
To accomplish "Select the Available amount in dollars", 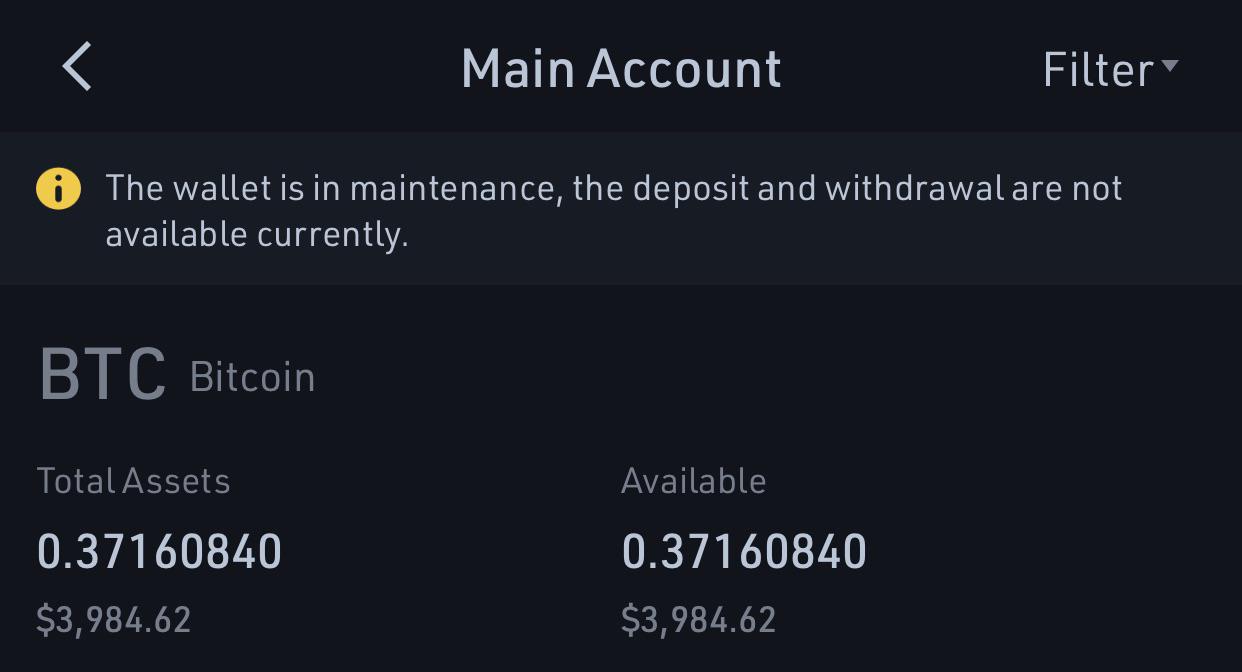I will pyautogui.click(x=699, y=618).
